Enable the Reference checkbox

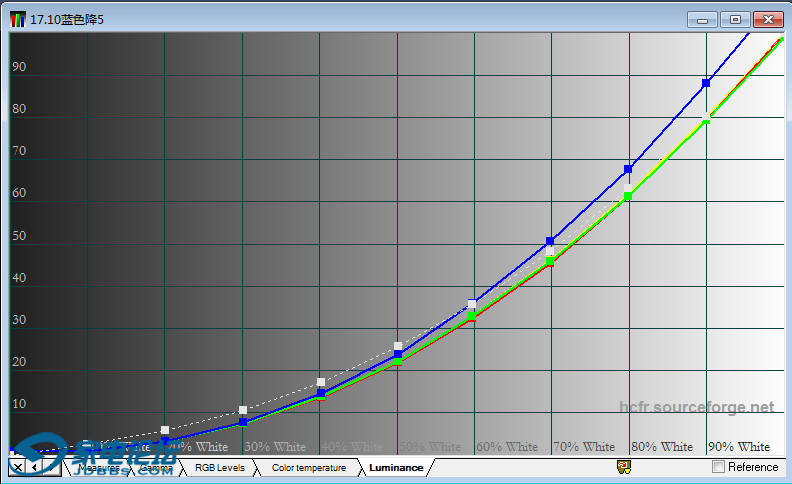click(718, 467)
